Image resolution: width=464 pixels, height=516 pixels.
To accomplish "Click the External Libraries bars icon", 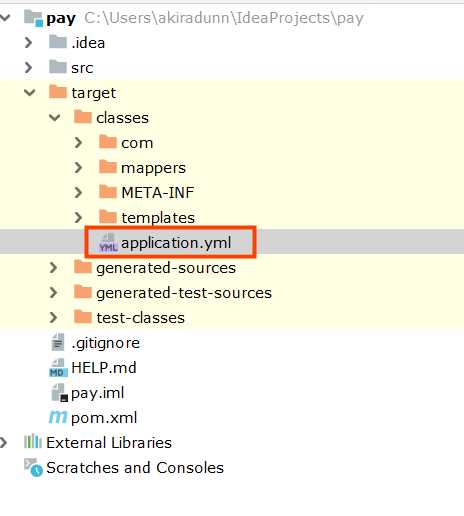I will [33, 442].
